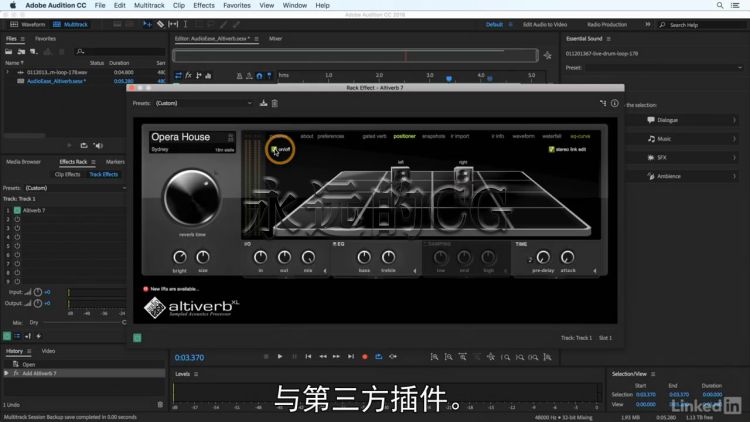Viewport: 750px width, 422px height.
Task: Open Presets dropdown in Rack Effect window
Action: click(203, 103)
